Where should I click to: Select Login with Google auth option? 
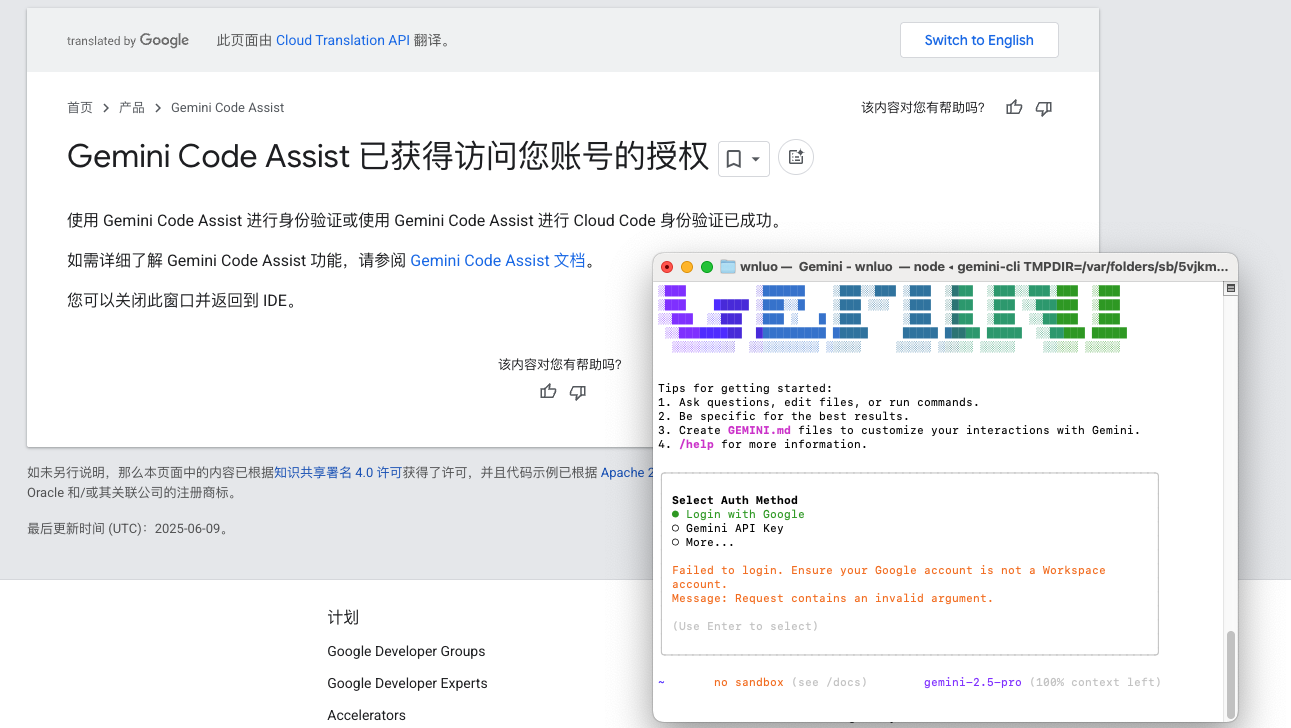(738, 514)
